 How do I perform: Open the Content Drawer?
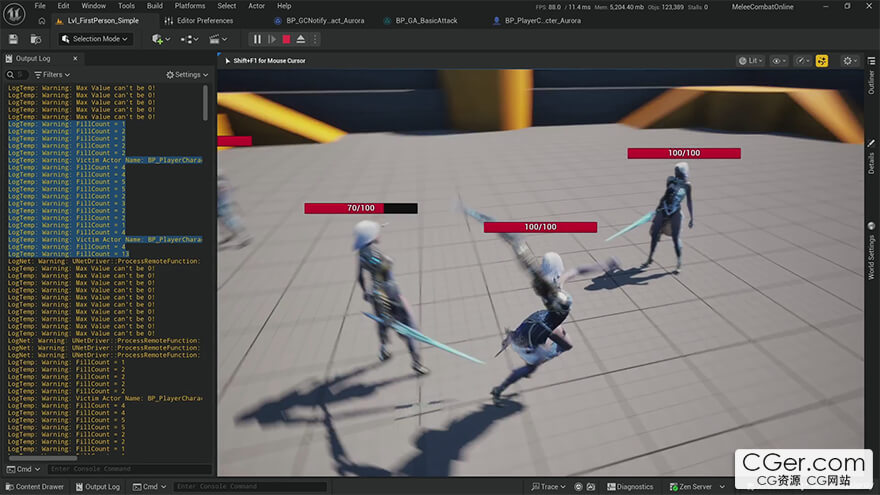pyautogui.click(x=35, y=487)
